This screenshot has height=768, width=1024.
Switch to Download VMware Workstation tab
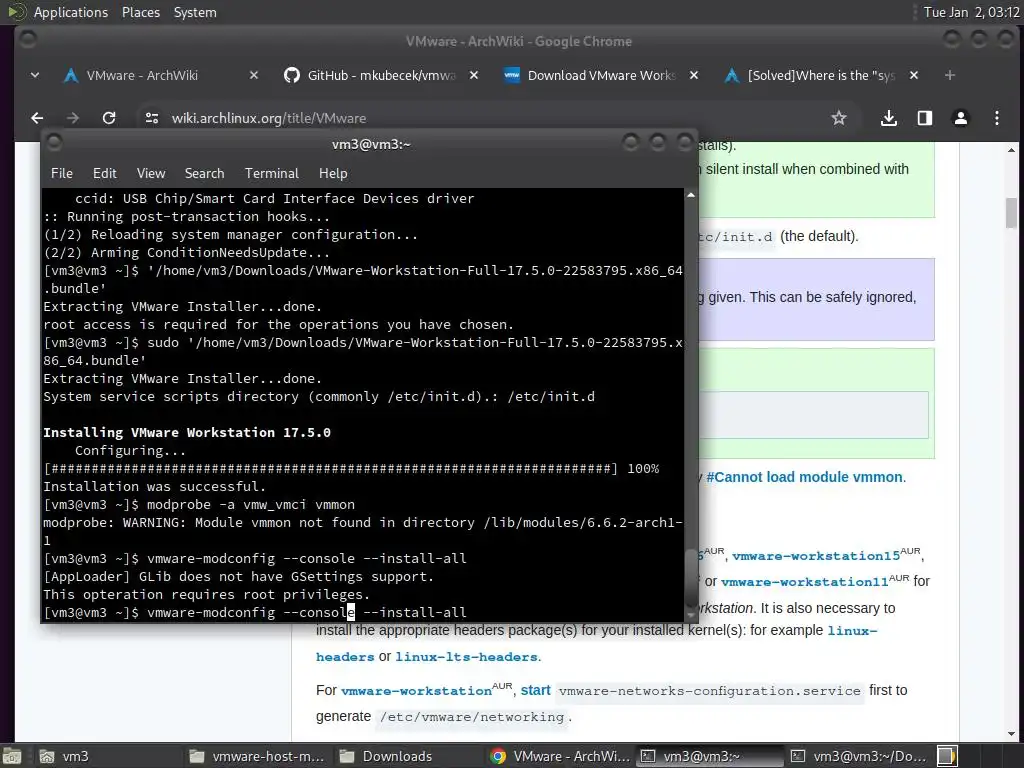point(601,75)
